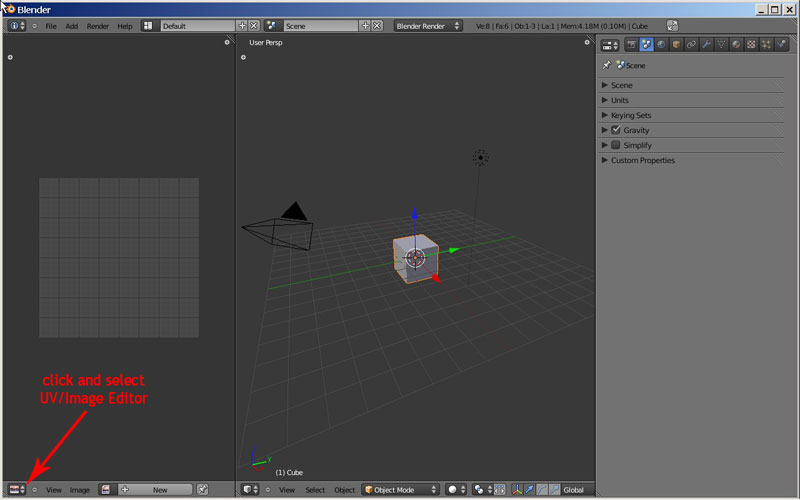Open the Render properties tab icon
800x500 pixels.
coord(631,45)
